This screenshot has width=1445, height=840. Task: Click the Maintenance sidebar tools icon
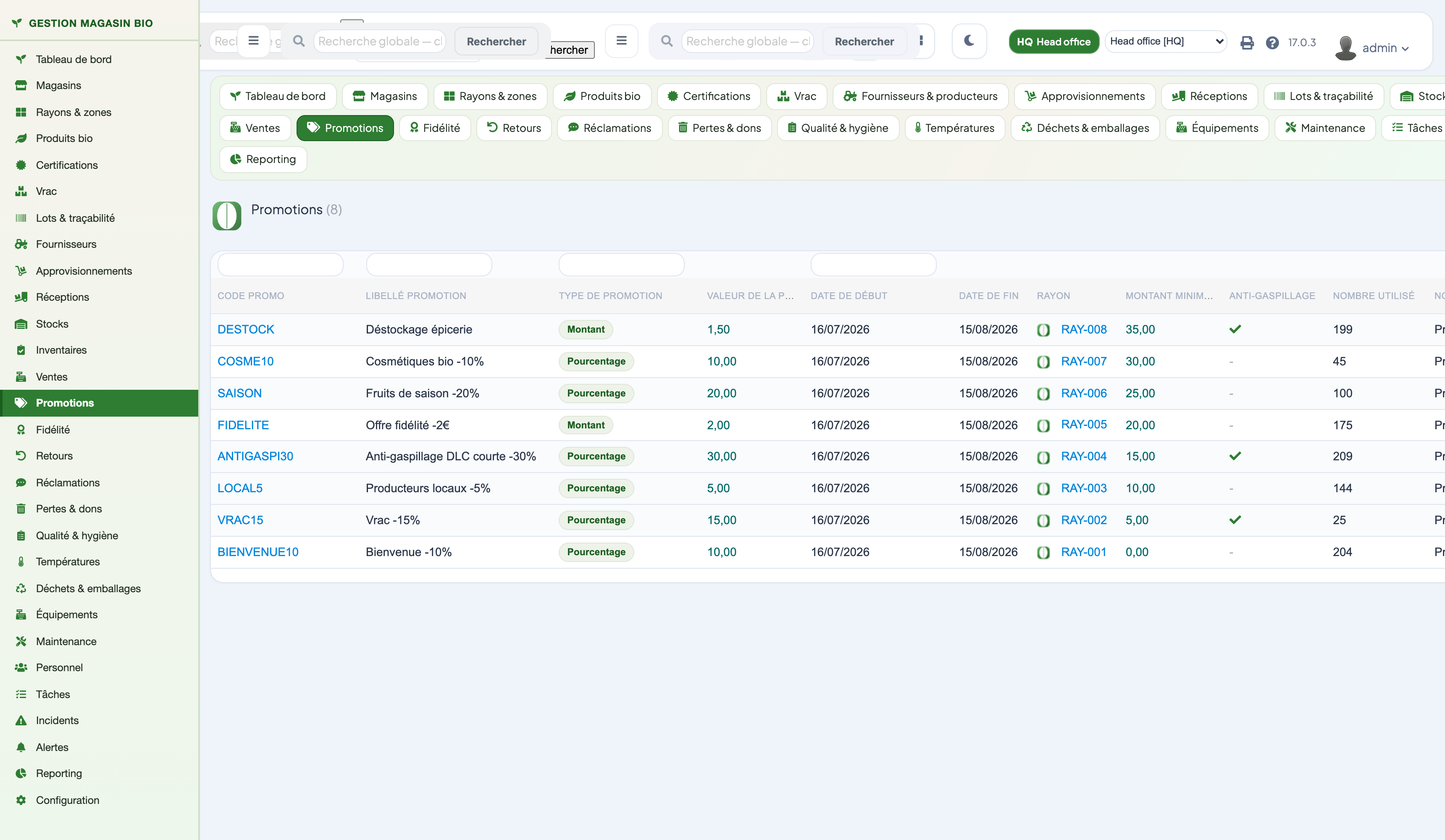pyautogui.click(x=21, y=641)
